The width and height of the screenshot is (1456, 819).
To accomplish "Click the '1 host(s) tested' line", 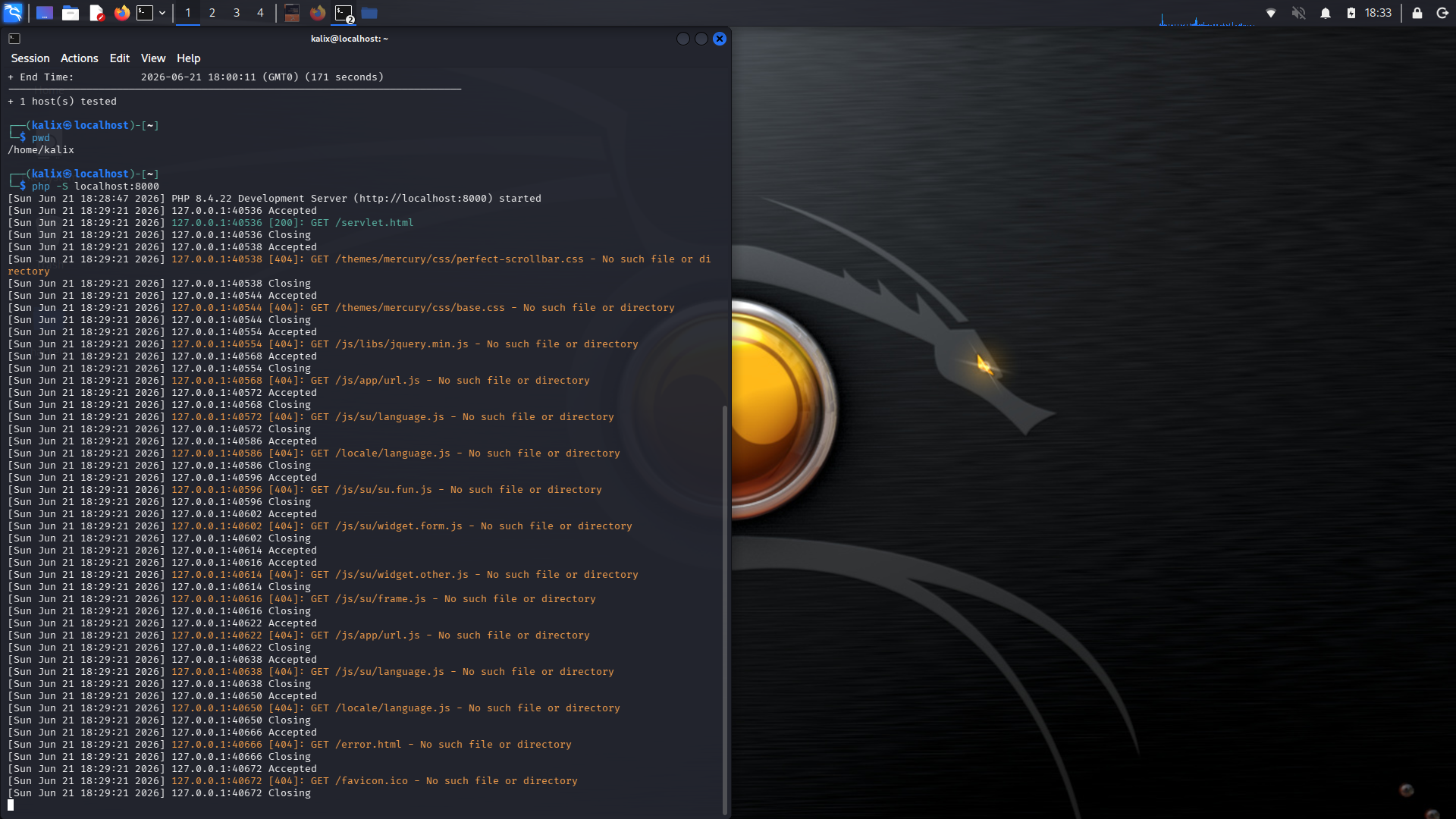I will 62,102.
